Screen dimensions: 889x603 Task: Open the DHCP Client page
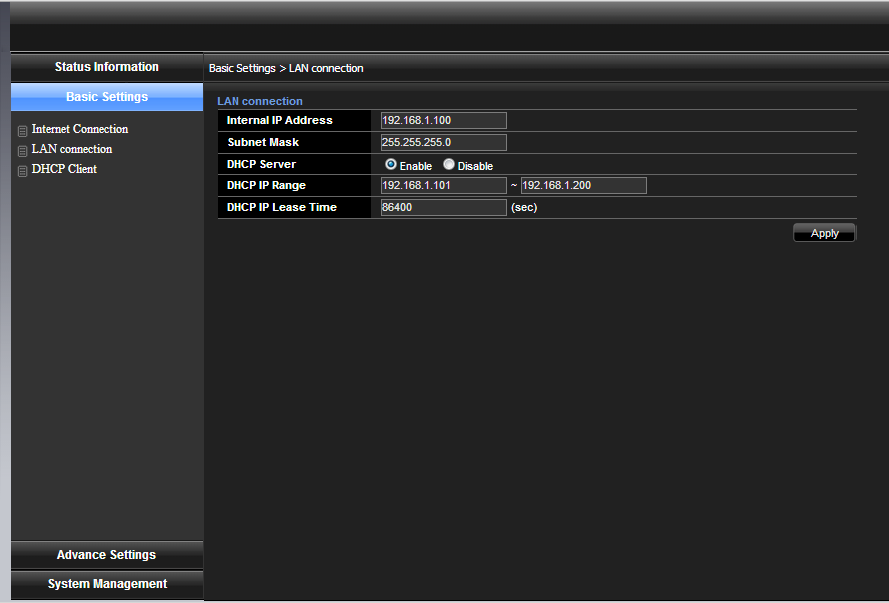[64, 169]
